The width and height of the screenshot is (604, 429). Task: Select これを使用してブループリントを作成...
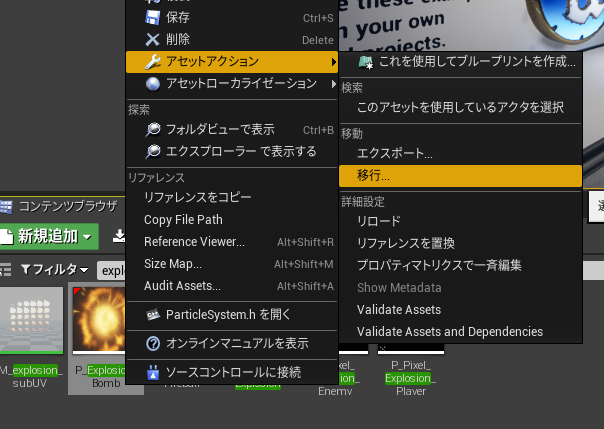tap(460, 62)
